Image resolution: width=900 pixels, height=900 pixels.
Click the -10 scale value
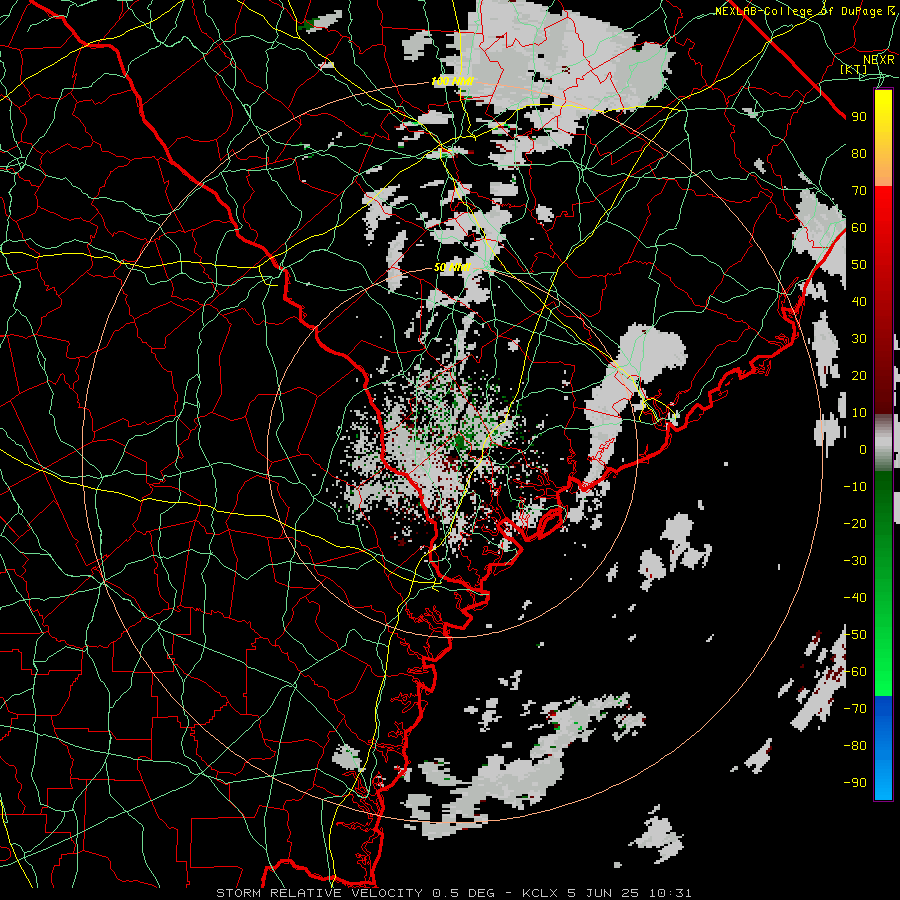pyautogui.click(x=855, y=487)
